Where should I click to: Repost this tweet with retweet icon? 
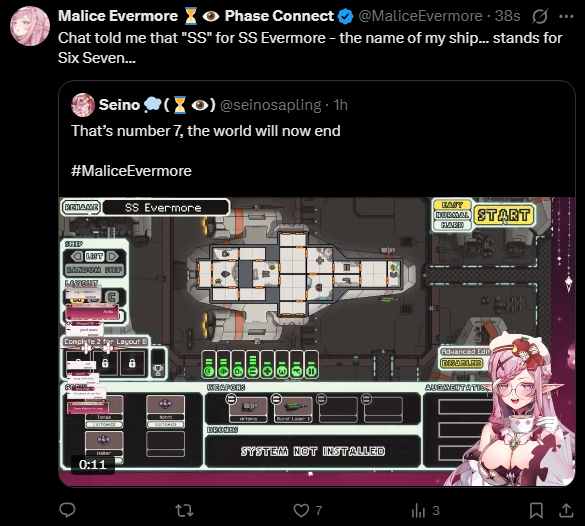tap(185, 510)
